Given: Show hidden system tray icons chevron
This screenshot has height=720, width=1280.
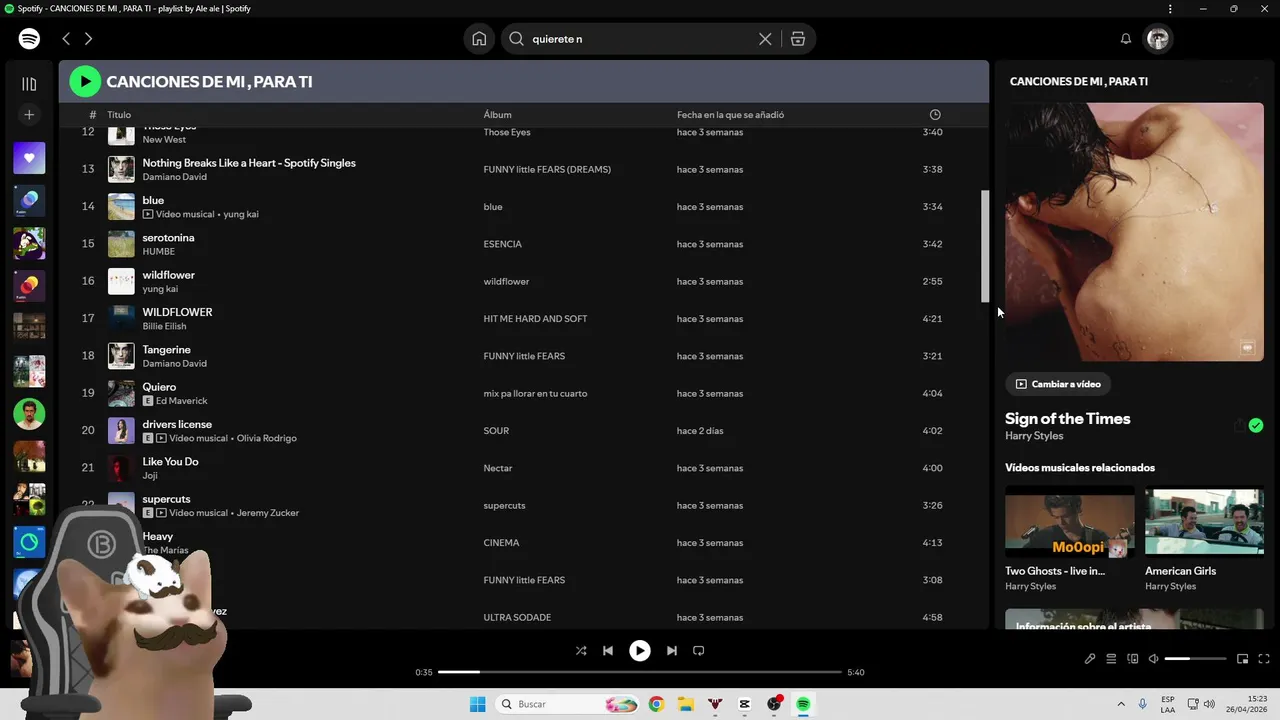Looking at the screenshot, I should (1121, 704).
